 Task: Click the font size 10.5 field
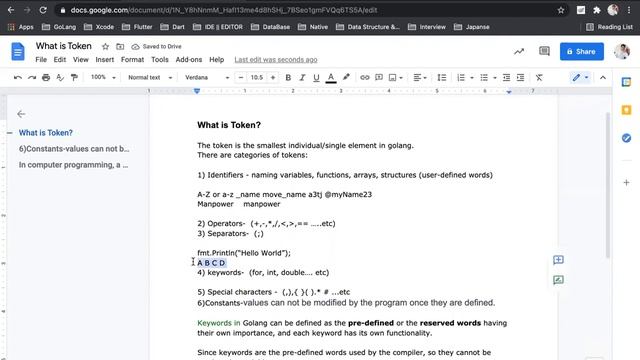tap(257, 78)
